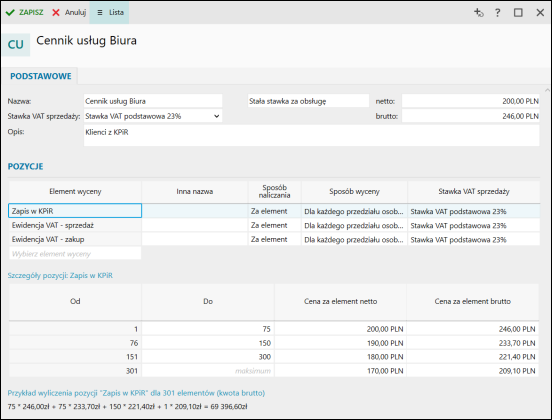This screenshot has width=552, height=420.
Task: Save changes with the ZAPISZ checkmark
Action: 24,12
